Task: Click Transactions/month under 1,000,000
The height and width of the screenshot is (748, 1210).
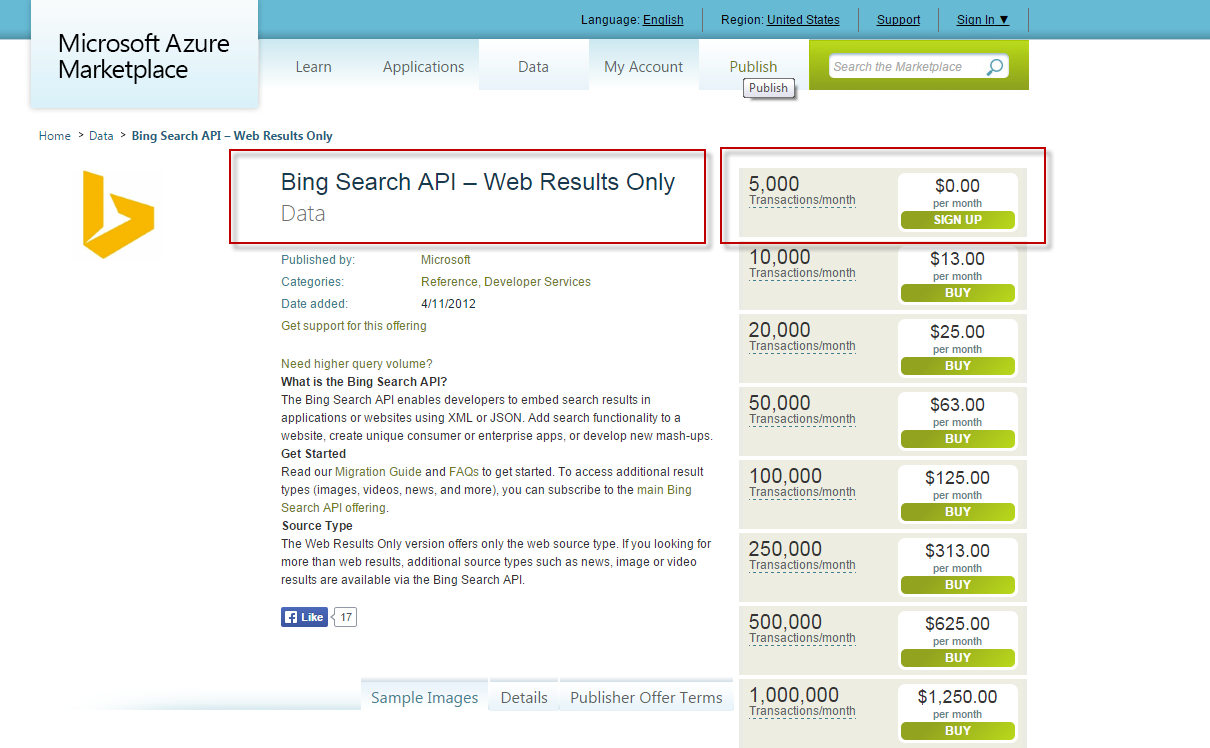Action: pos(802,711)
